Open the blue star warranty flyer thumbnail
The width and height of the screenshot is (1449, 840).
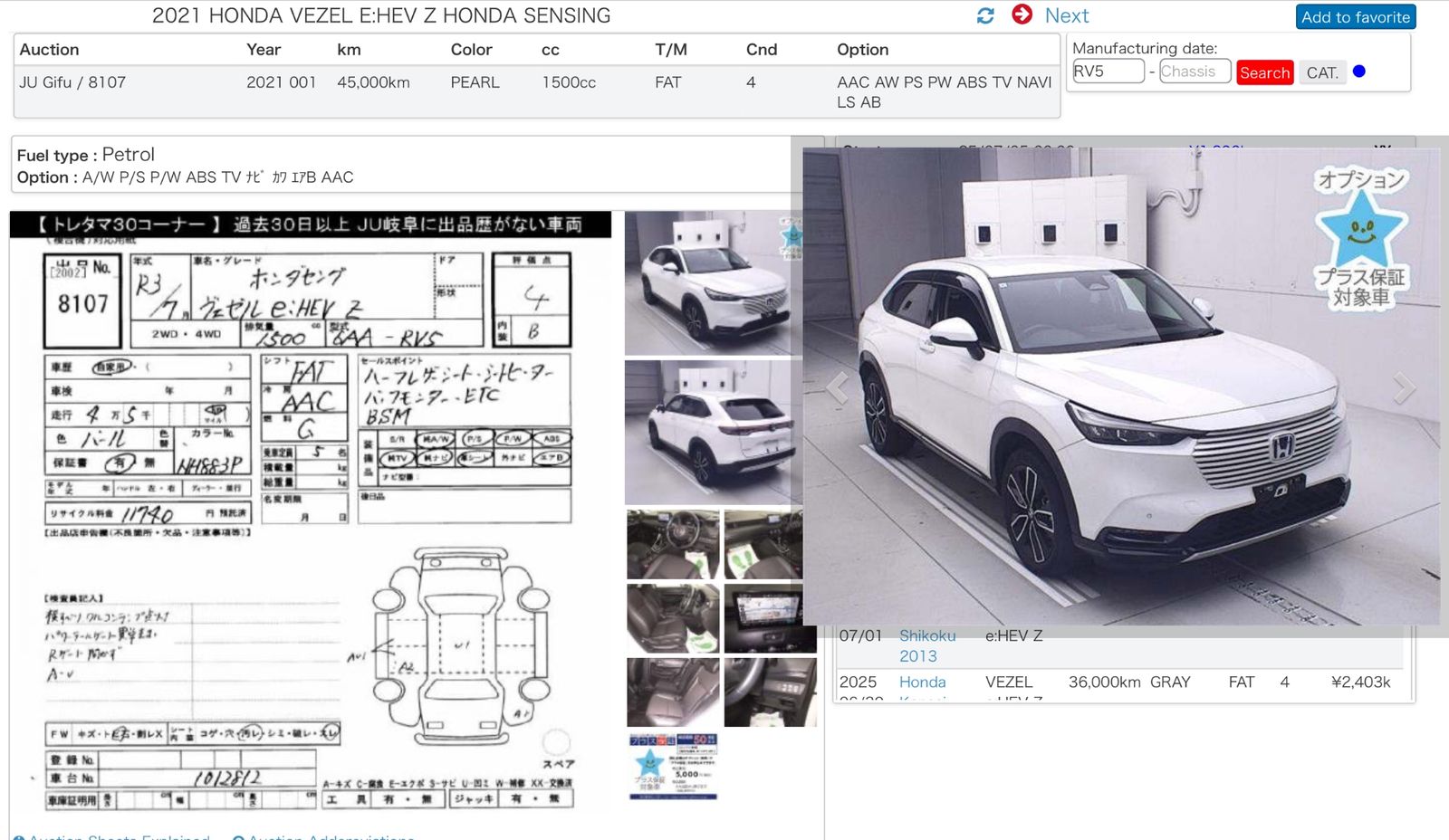673,766
